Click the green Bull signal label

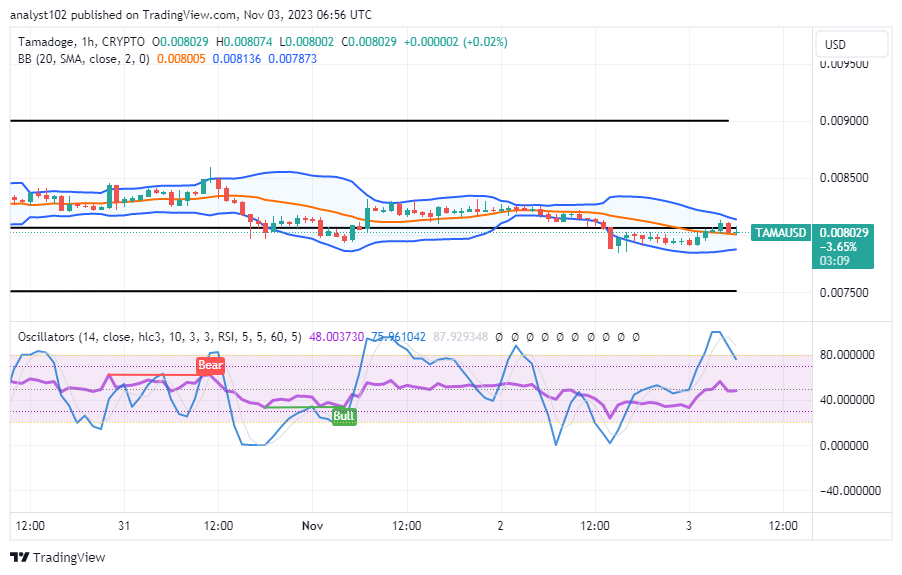pos(344,416)
